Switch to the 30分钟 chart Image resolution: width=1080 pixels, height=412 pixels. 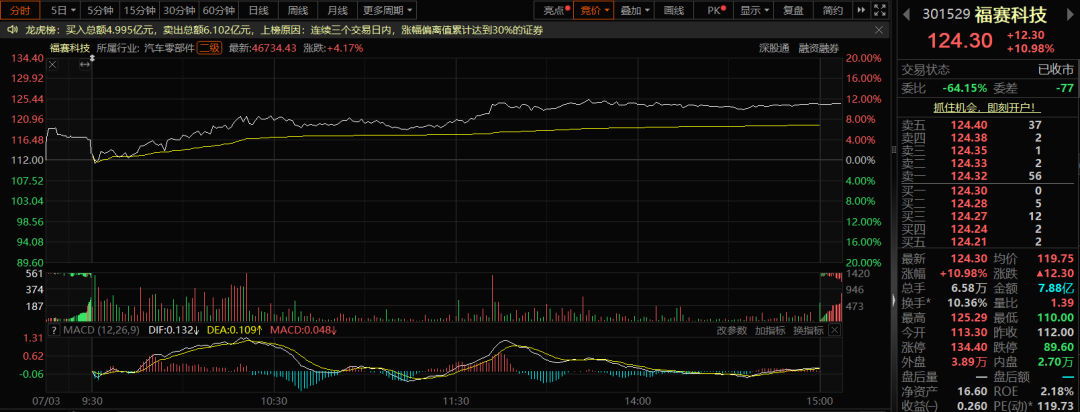tap(180, 10)
